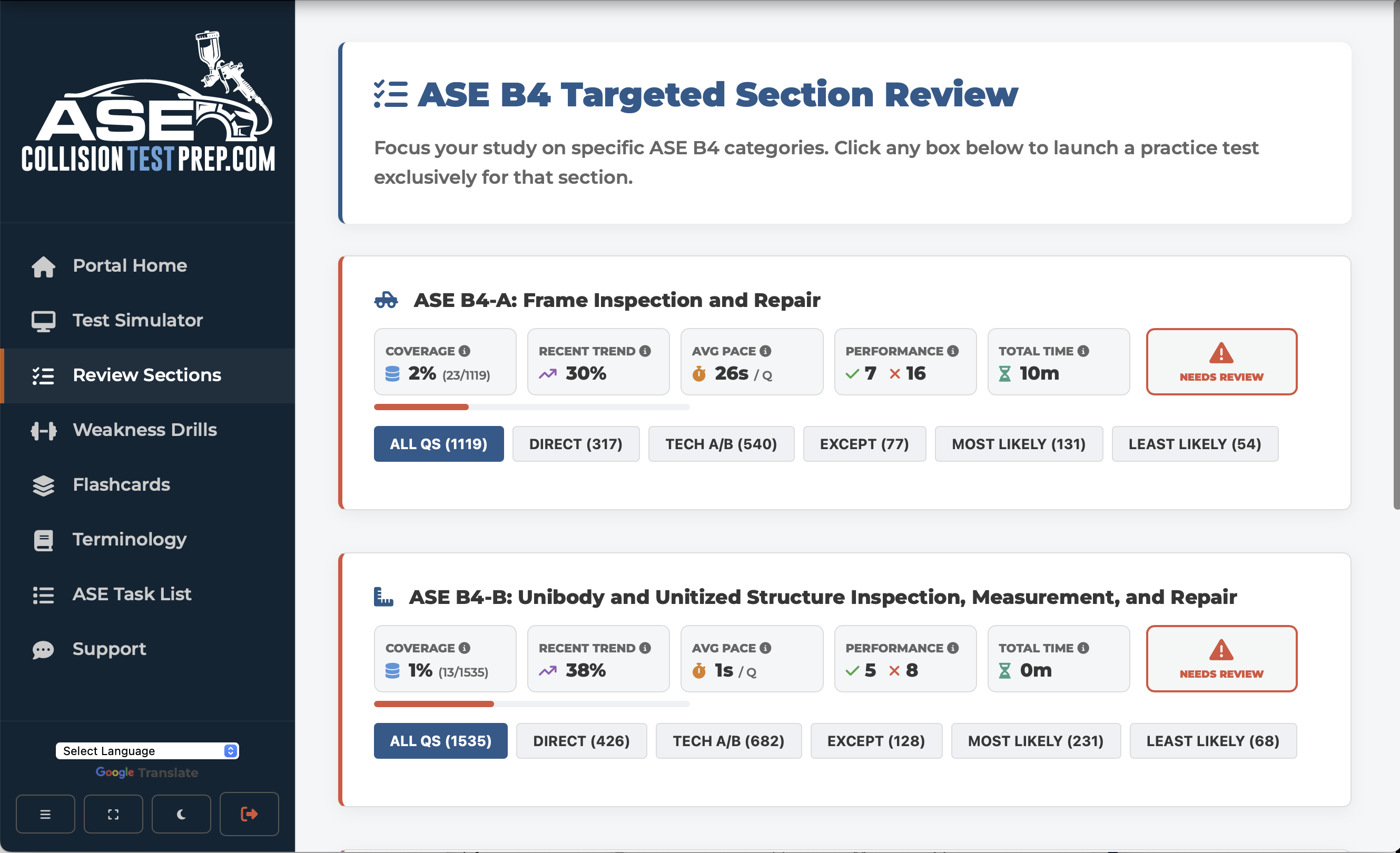The height and width of the screenshot is (853, 1400).
Task: Click the Test Simulator monitor icon
Action: 43,321
